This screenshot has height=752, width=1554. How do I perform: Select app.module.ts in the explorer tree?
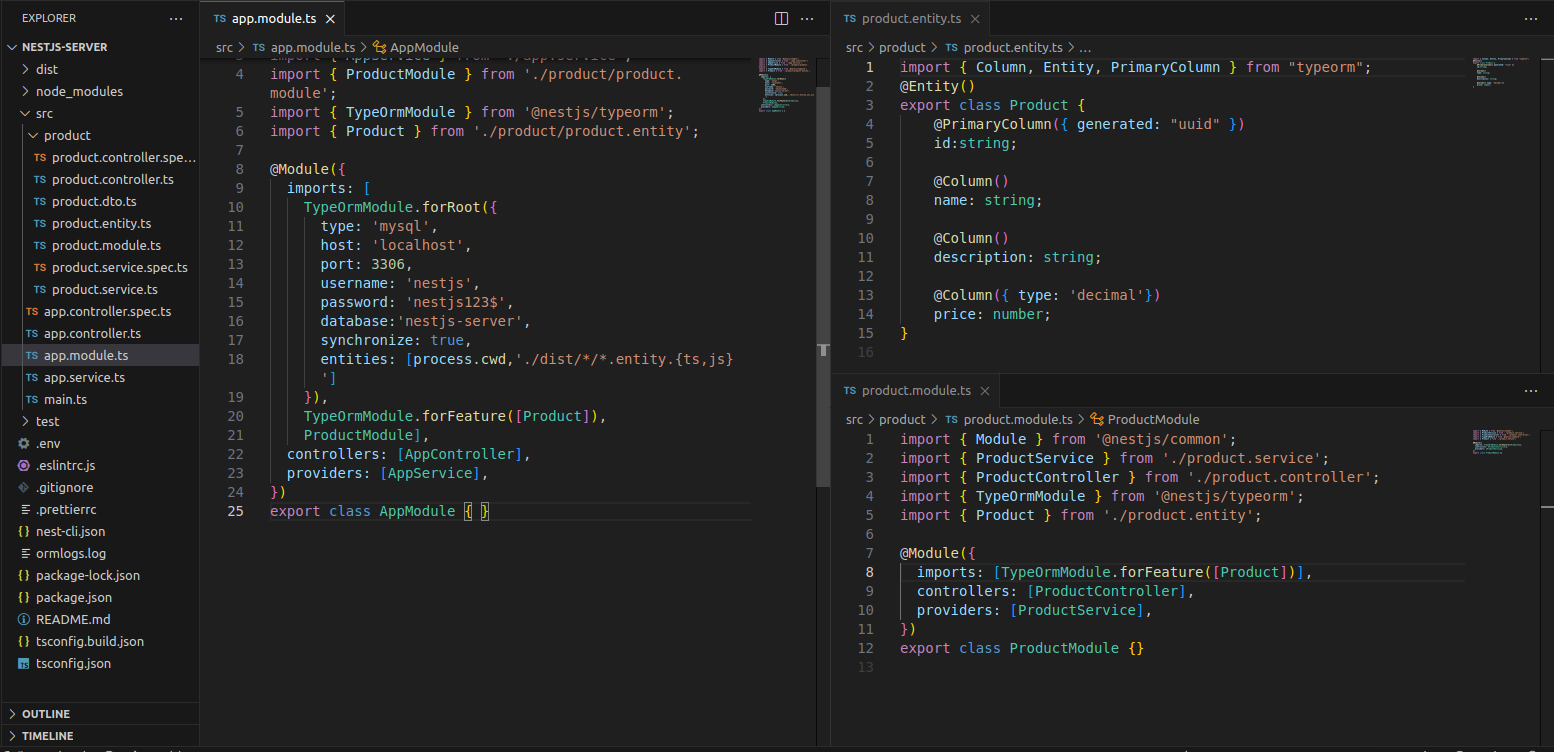point(100,355)
